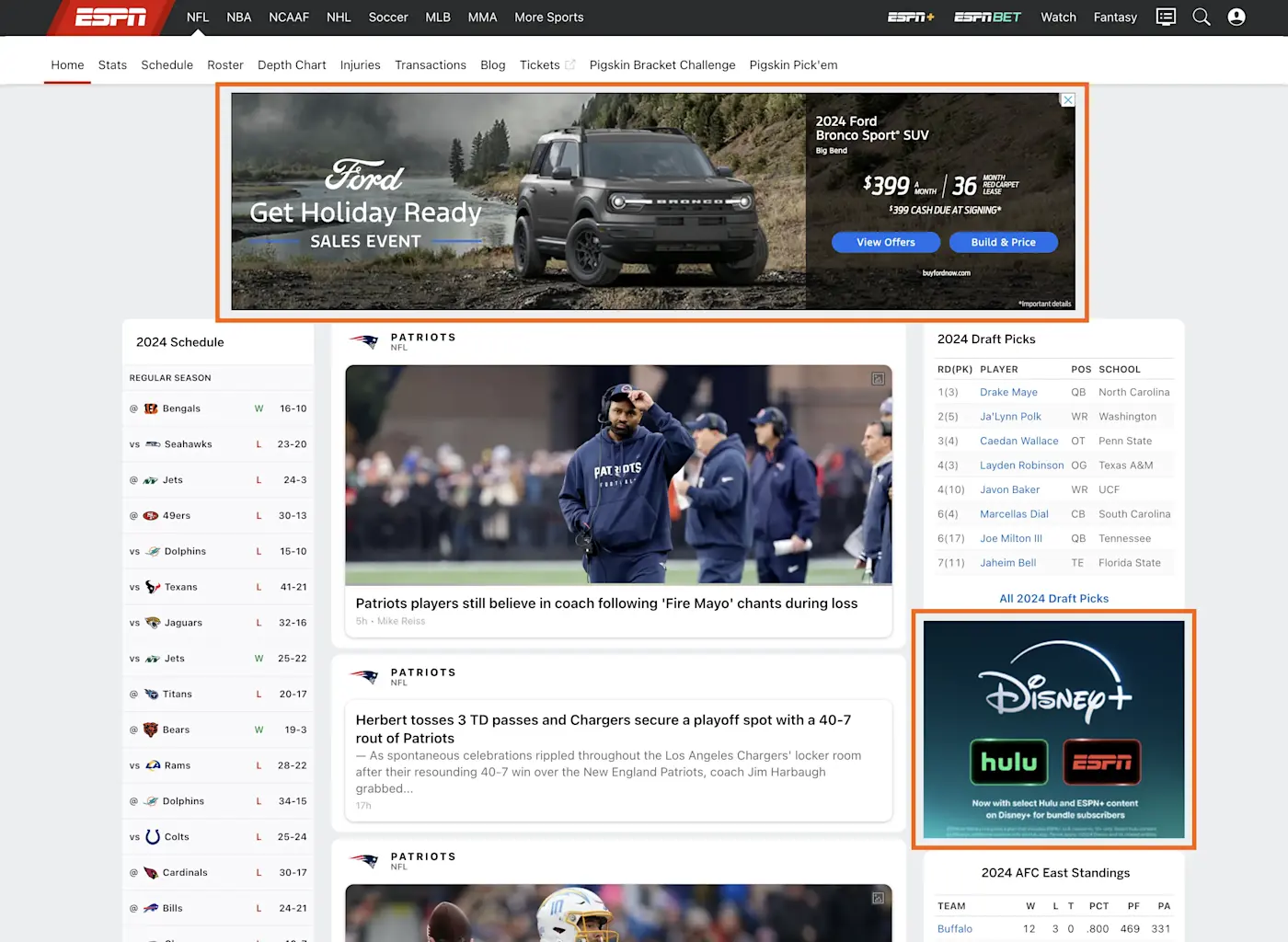
Task: Click the ESPN logo
Action: 110,17
